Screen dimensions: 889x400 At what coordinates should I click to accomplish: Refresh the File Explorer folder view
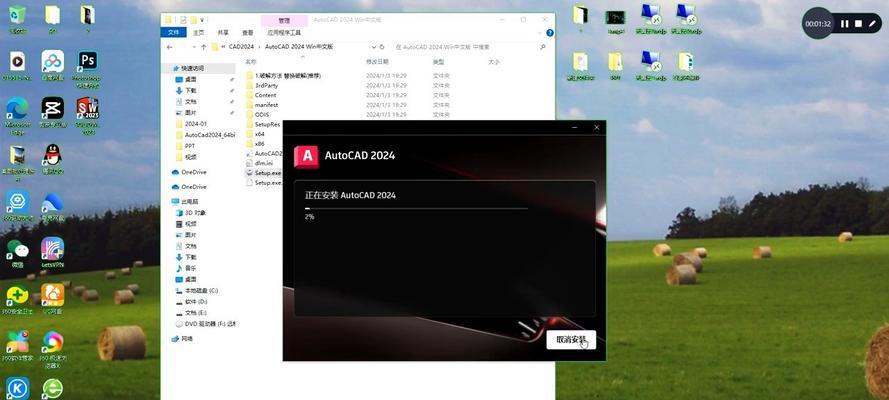click(x=382, y=46)
